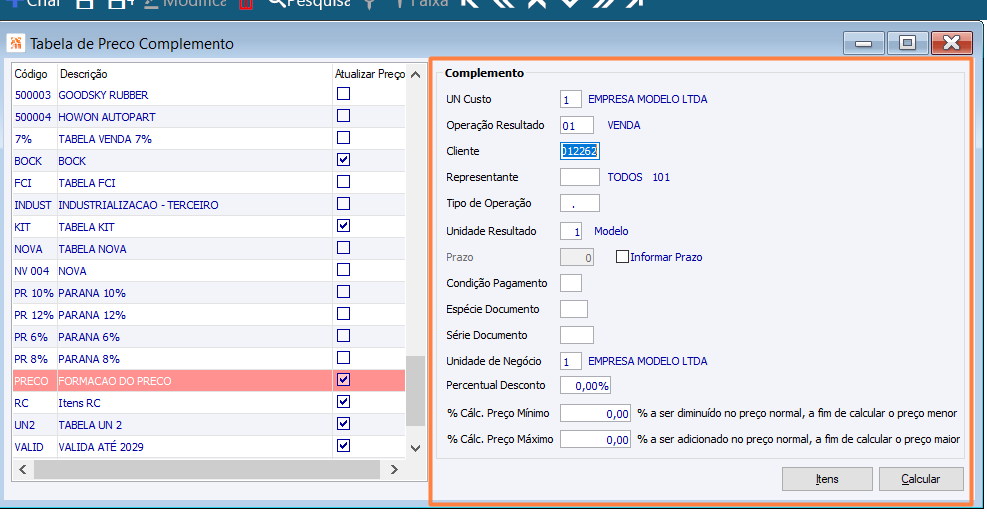Select the row INDUSTRIALIZACAO - TERCEIRO
This screenshot has height=514, width=987.
209,205
